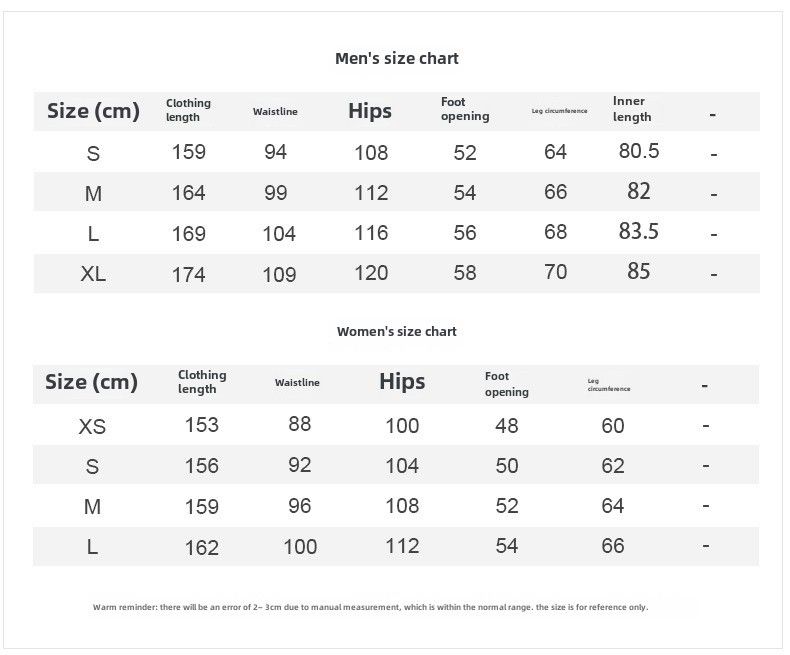Click men's size L inner length 83.5
Viewport: 790px width, 655px height.
click(x=639, y=231)
